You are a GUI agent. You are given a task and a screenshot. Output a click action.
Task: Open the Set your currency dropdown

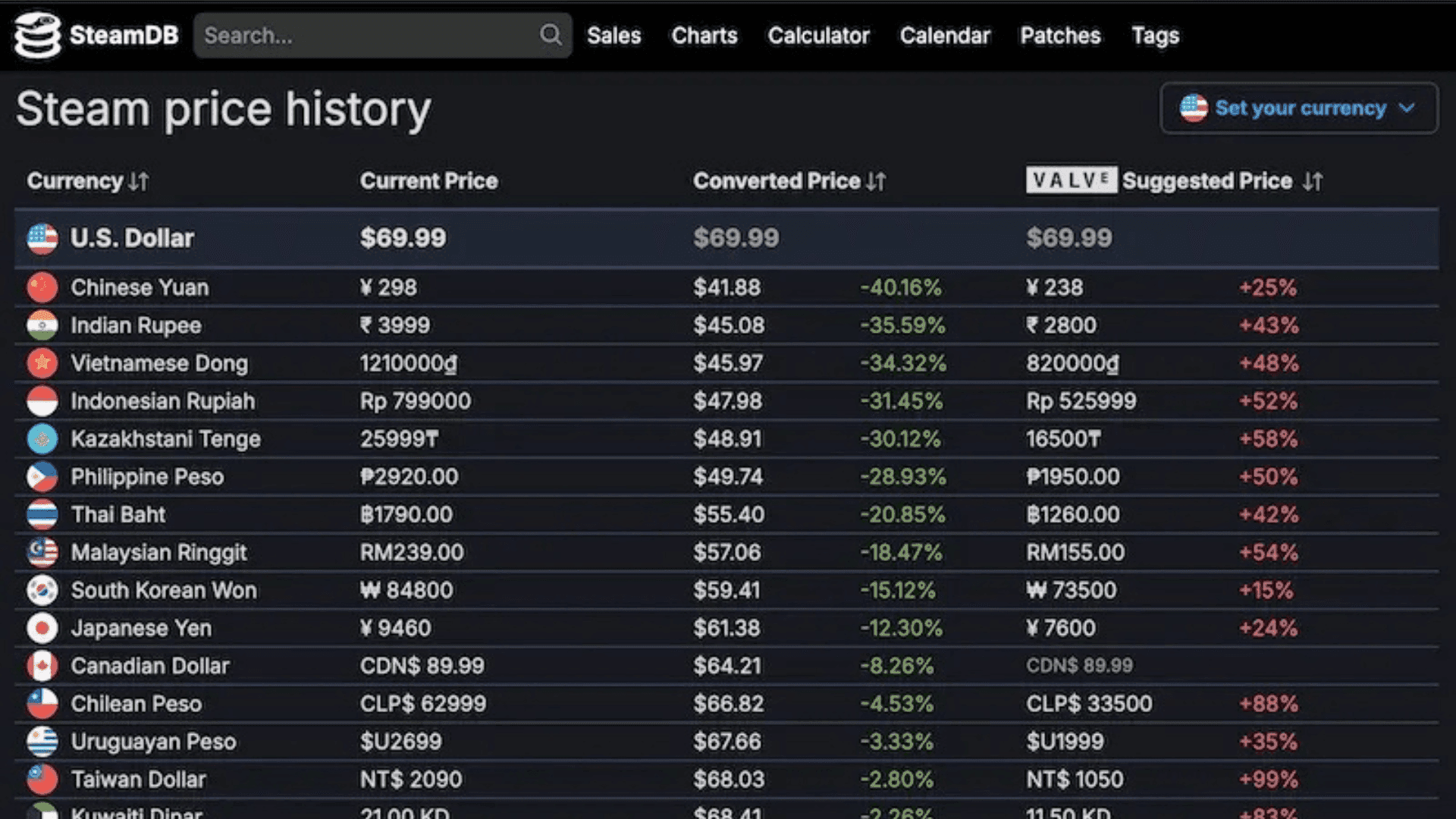click(x=1298, y=108)
